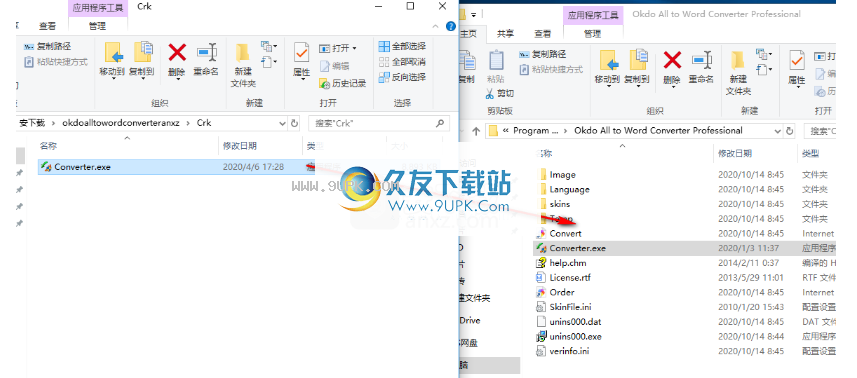Click refresh button in Crk window
The width and height of the screenshot is (857, 378).
pos(295,123)
